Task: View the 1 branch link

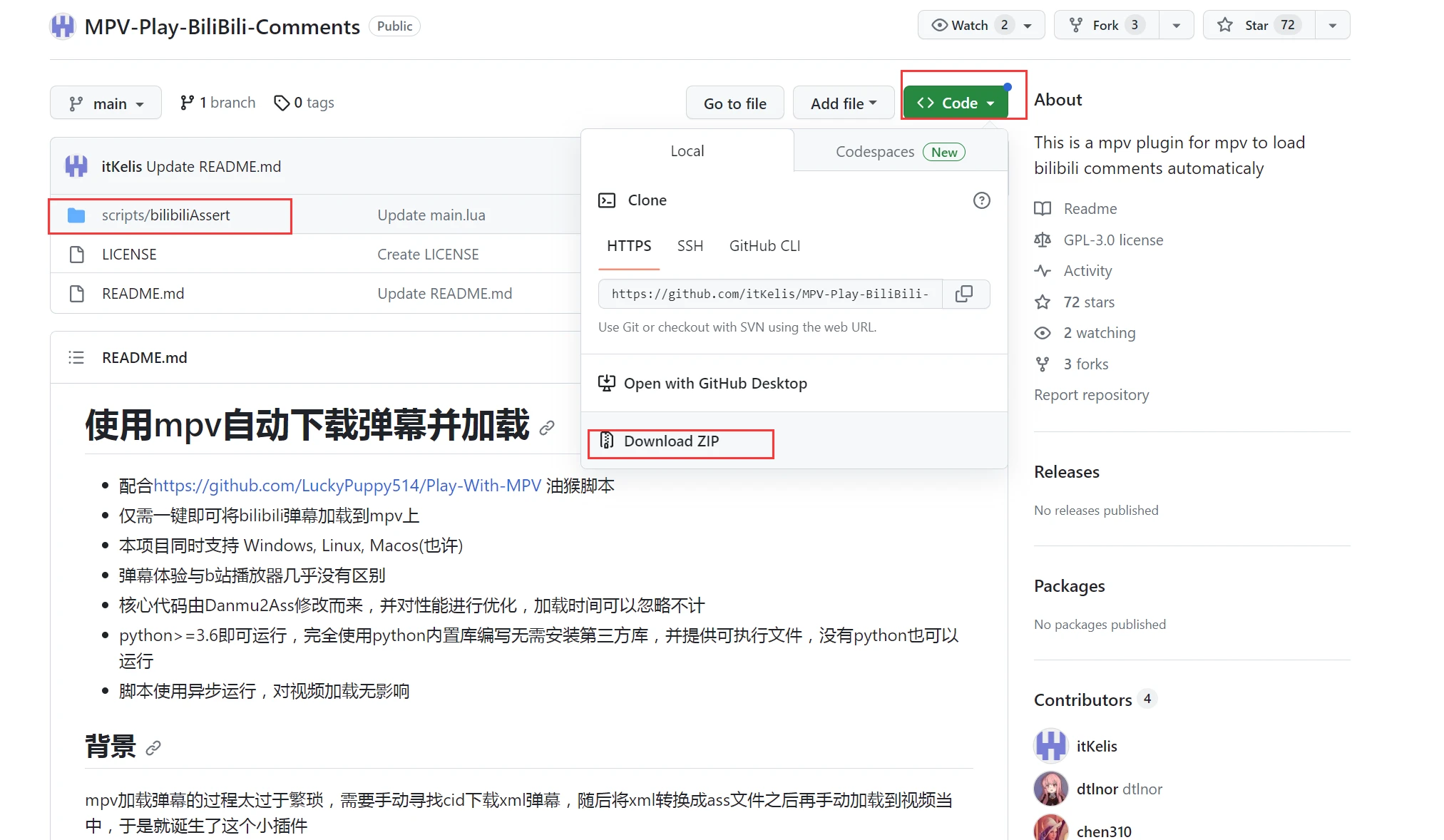Action: 217,103
